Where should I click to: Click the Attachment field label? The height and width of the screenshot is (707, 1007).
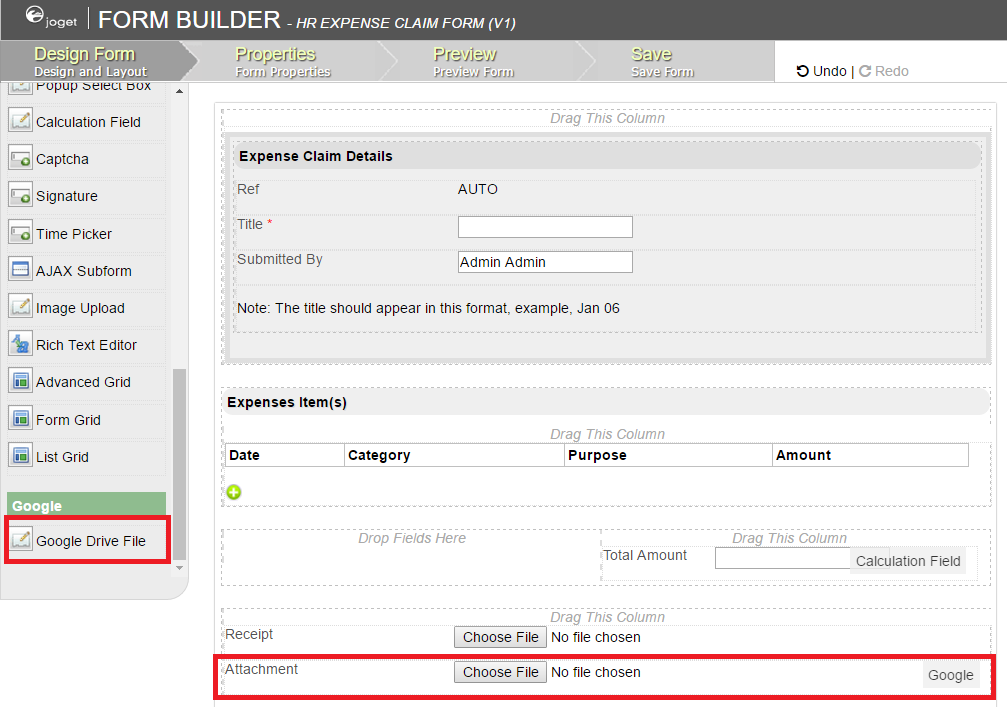[261, 669]
